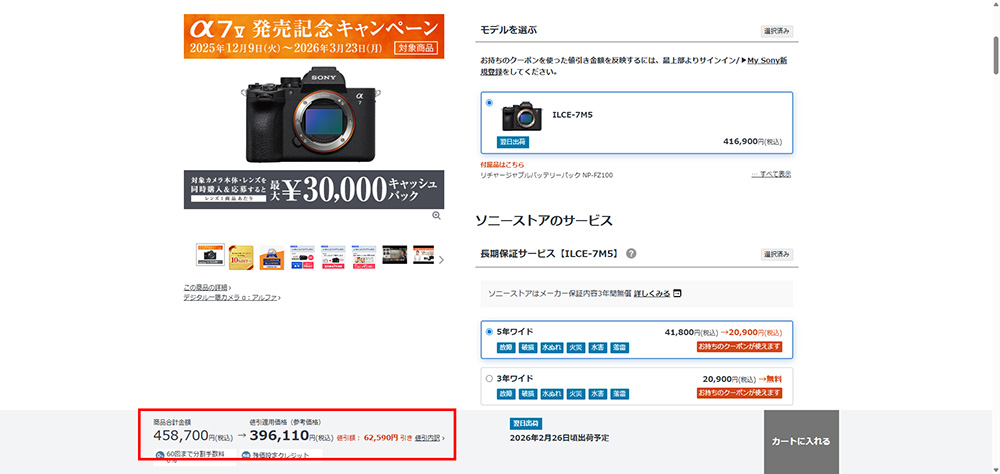
Task: Click リチャージャブルバッテリーパック NP-FZ100 text
Action: (547, 175)
